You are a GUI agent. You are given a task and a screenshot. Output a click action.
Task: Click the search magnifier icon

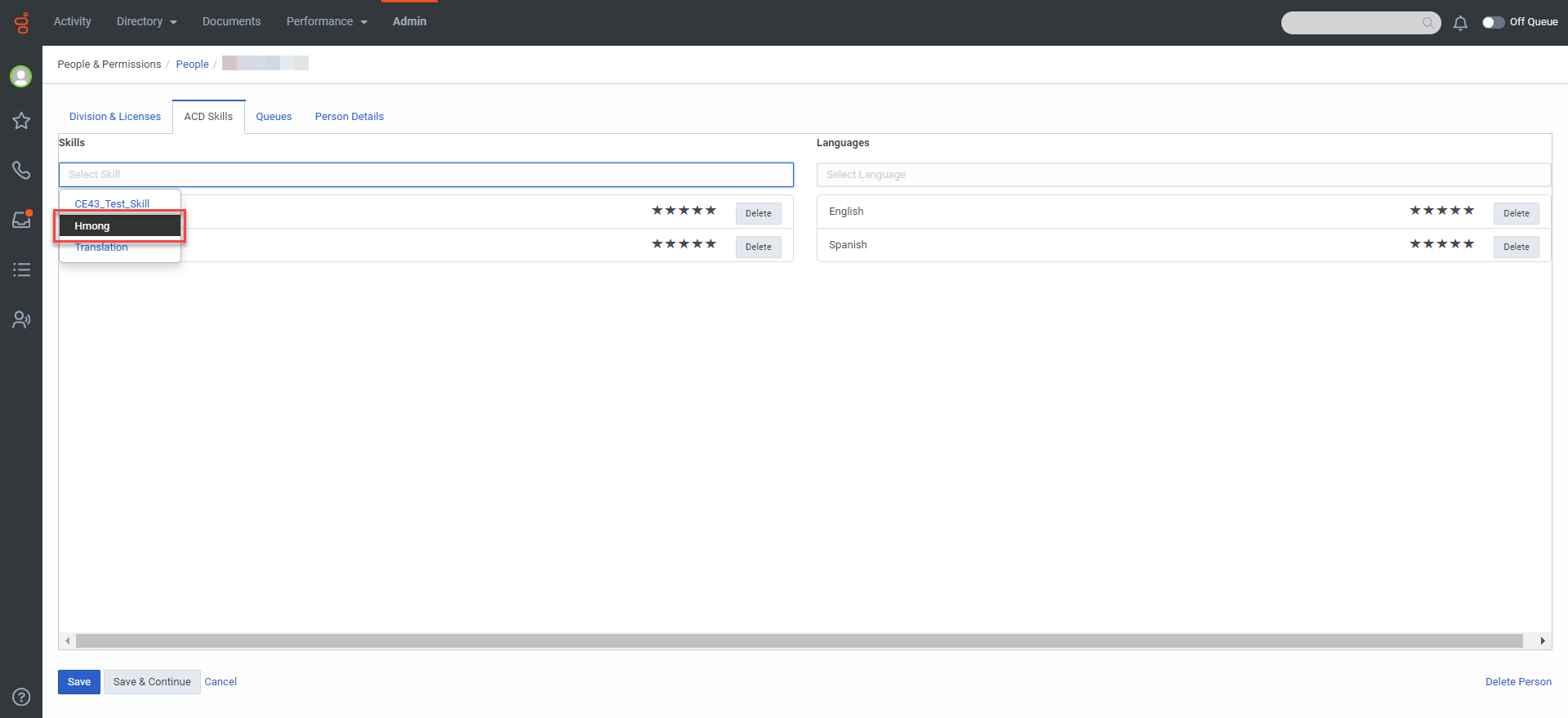[1428, 23]
